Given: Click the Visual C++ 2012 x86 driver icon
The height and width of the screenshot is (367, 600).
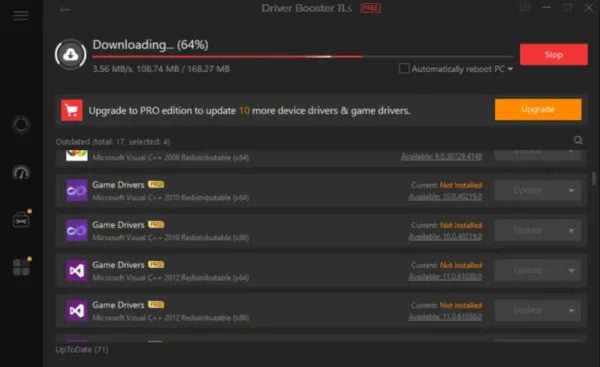Looking at the screenshot, I should coord(77,311).
